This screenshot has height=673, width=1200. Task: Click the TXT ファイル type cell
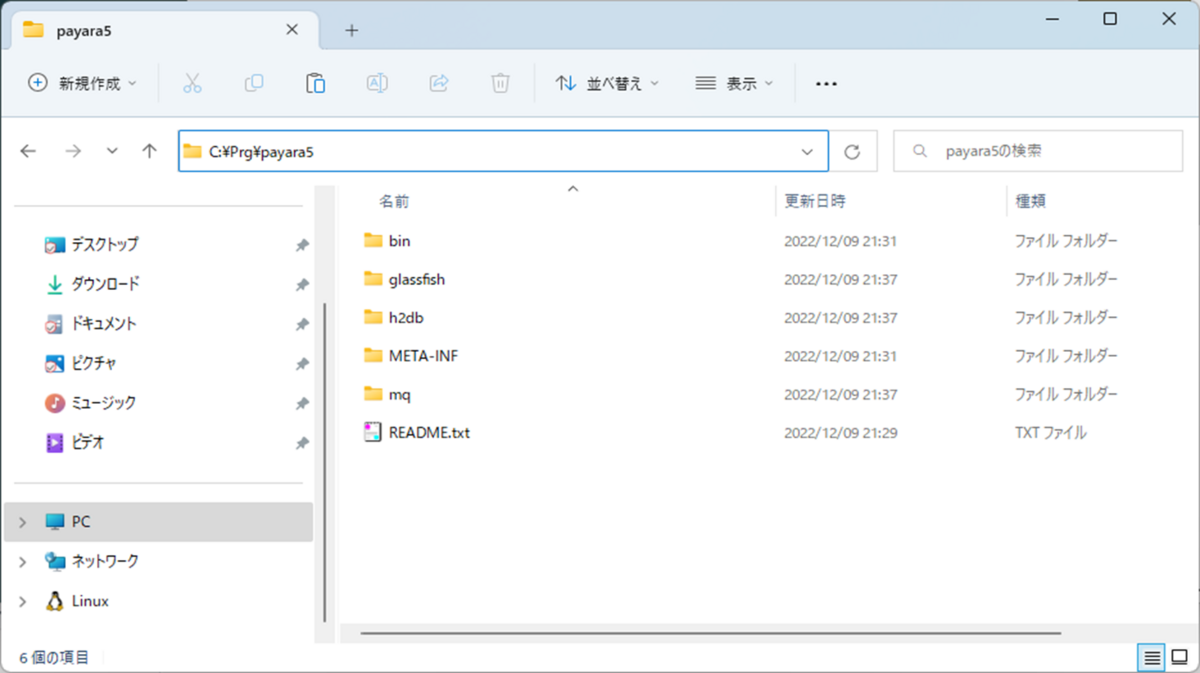[1050, 434]
